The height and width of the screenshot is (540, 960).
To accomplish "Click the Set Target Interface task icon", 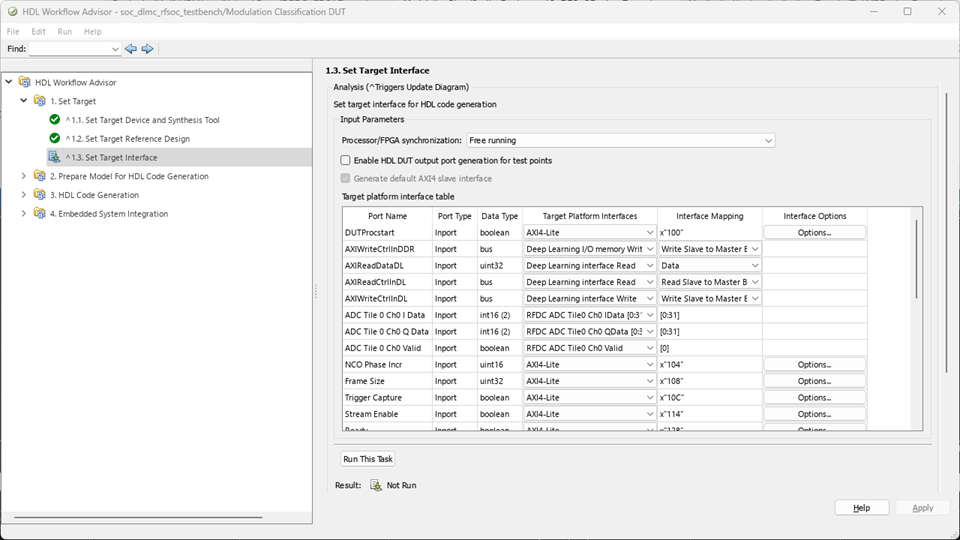I will point(55,157).
